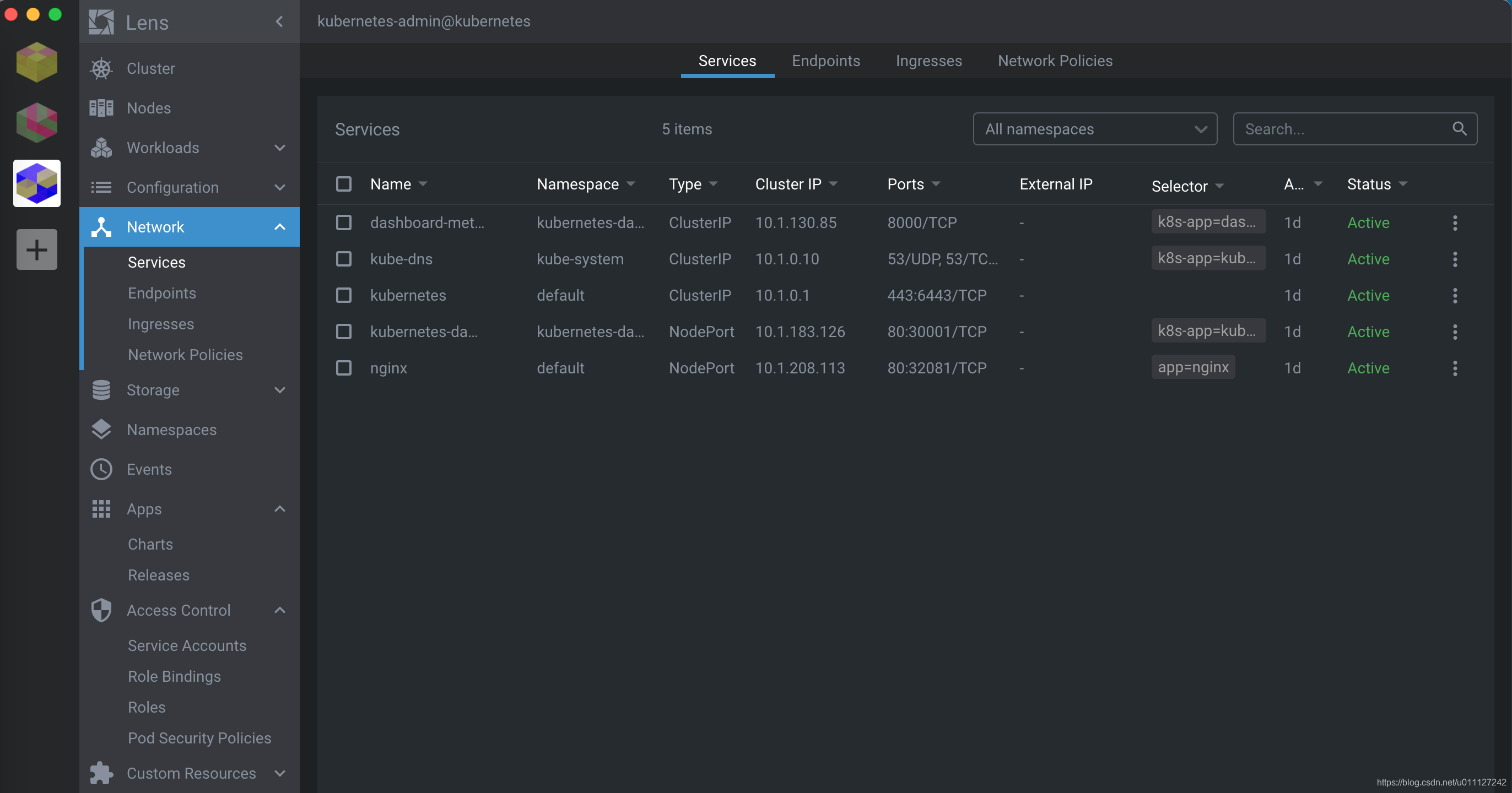1512x793 pixels.
Task: Open Roles in the sidebar
Action: coord(147,707)
